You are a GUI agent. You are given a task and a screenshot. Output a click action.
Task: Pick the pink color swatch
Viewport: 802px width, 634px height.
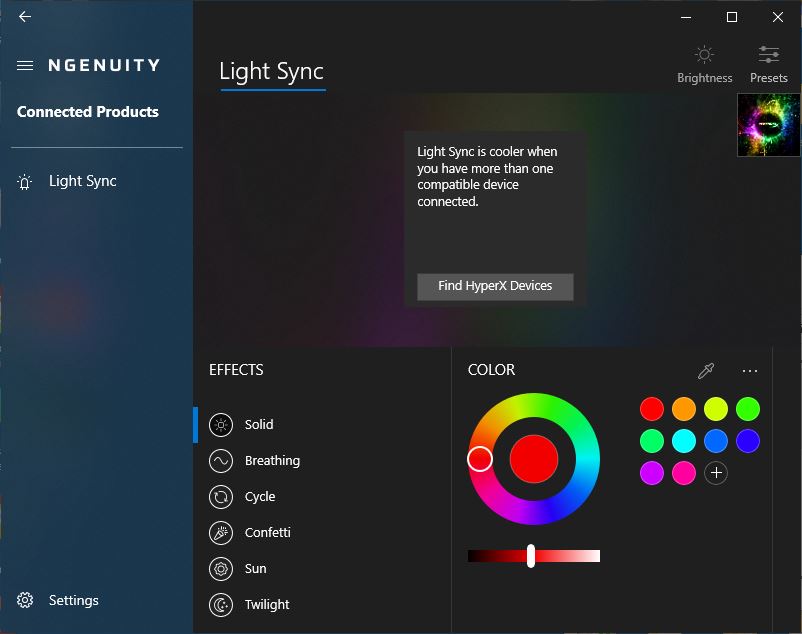click(x=684, y=473)
